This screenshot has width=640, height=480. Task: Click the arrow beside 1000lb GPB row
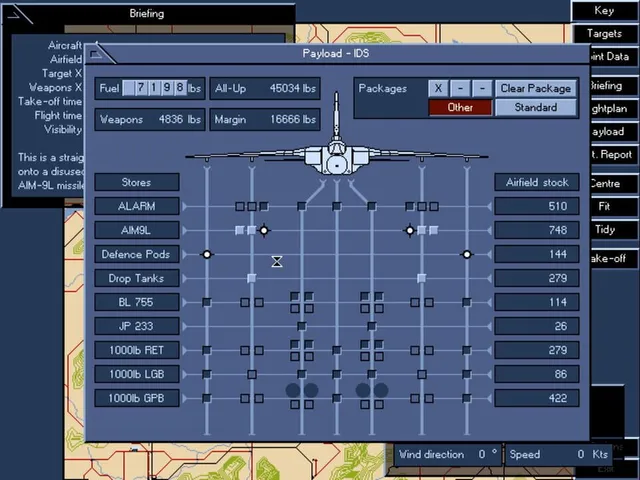click(x=184, y=398)
